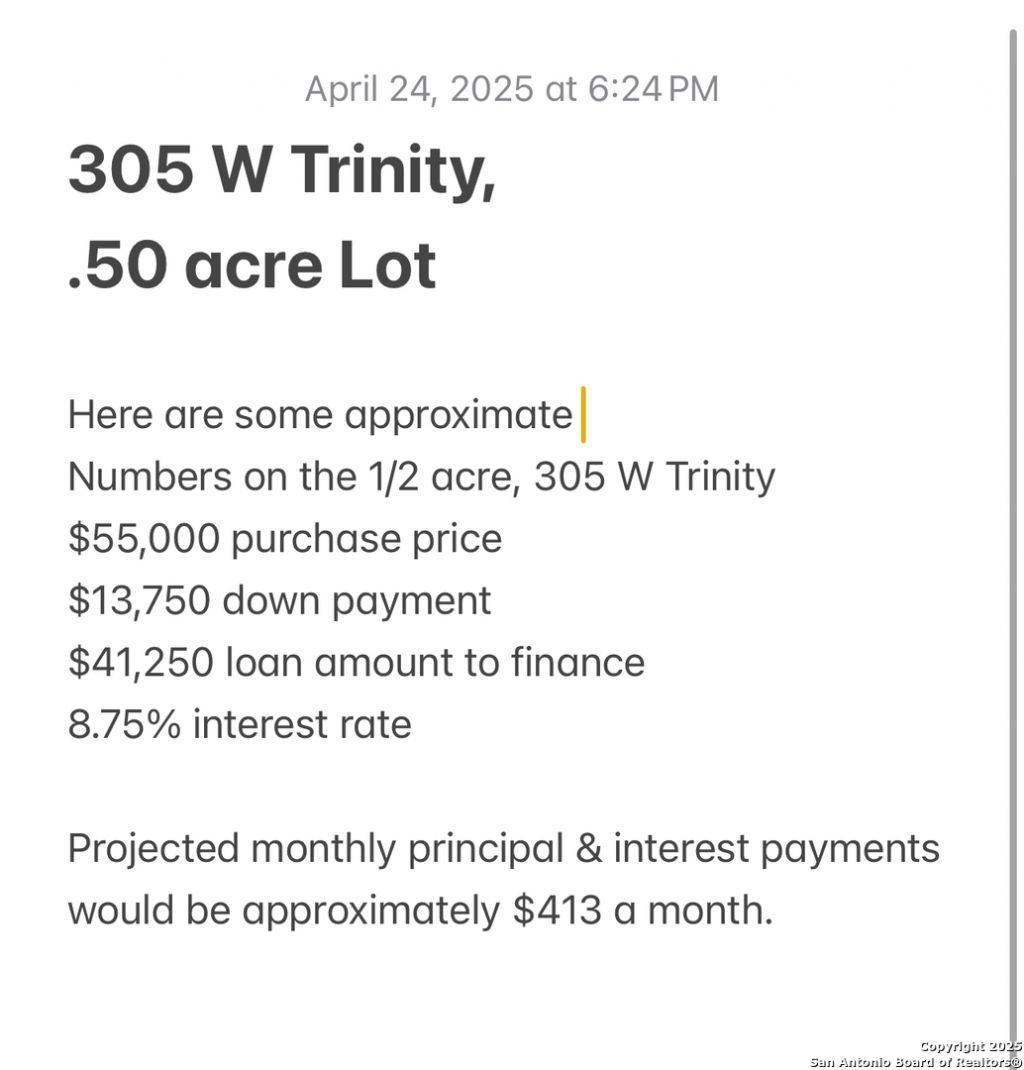The height and width of the screenshot is (1070, 1024).
Task: Click the "$41,250" loan amount figure
Action: pyautogui.click(x=140, y=662)
